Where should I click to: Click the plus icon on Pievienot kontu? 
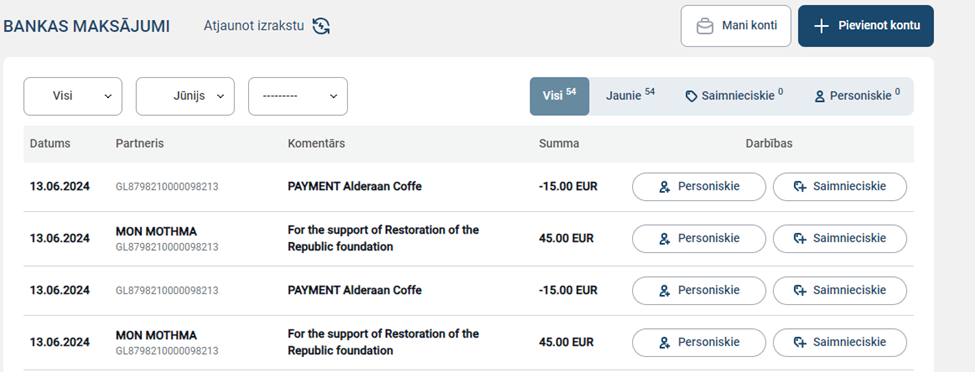pos(821,26)
